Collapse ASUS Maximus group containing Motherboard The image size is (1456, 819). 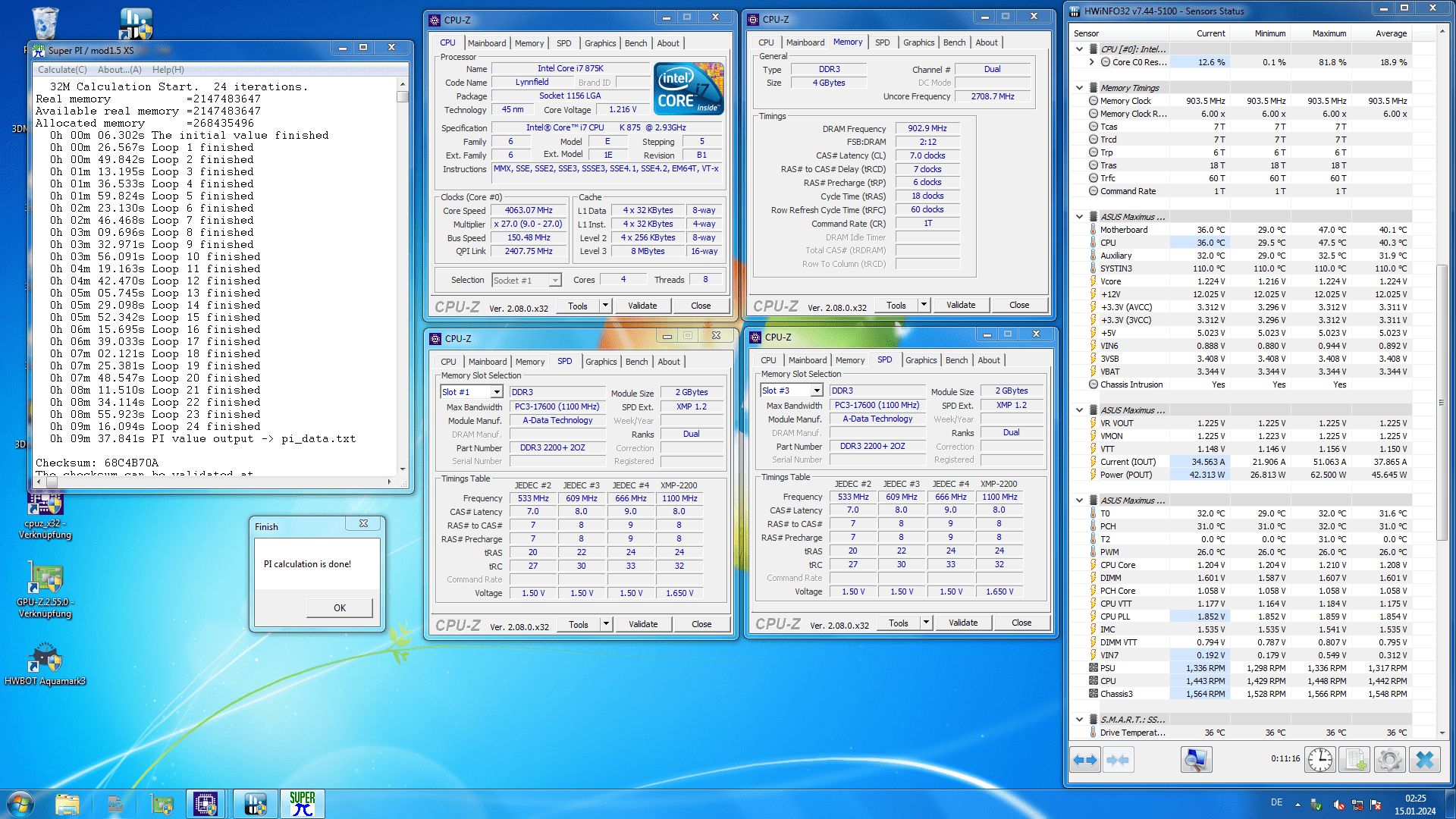[1080, 217]
